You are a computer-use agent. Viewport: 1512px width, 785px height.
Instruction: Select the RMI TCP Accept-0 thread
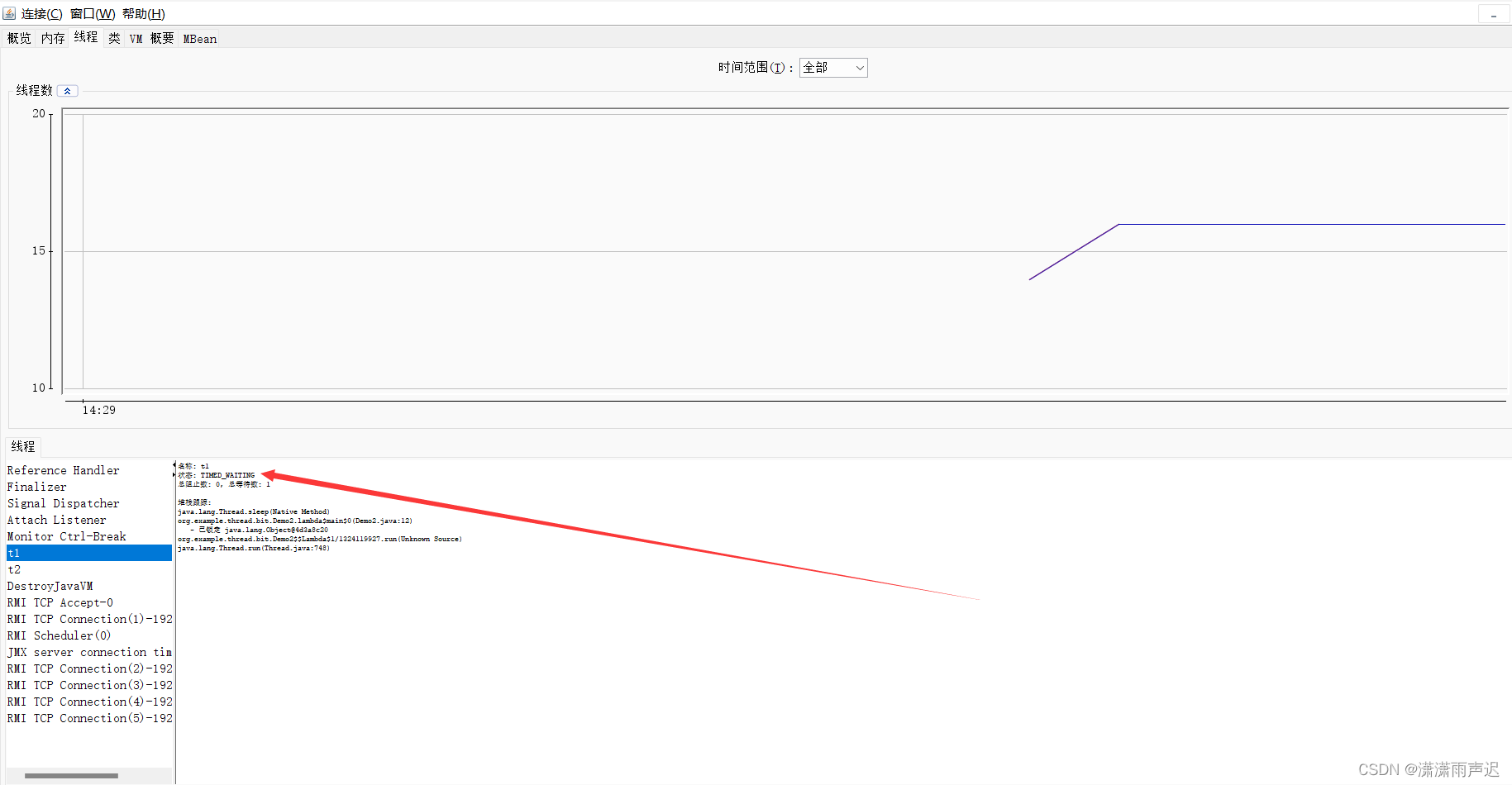pos(89,602)
